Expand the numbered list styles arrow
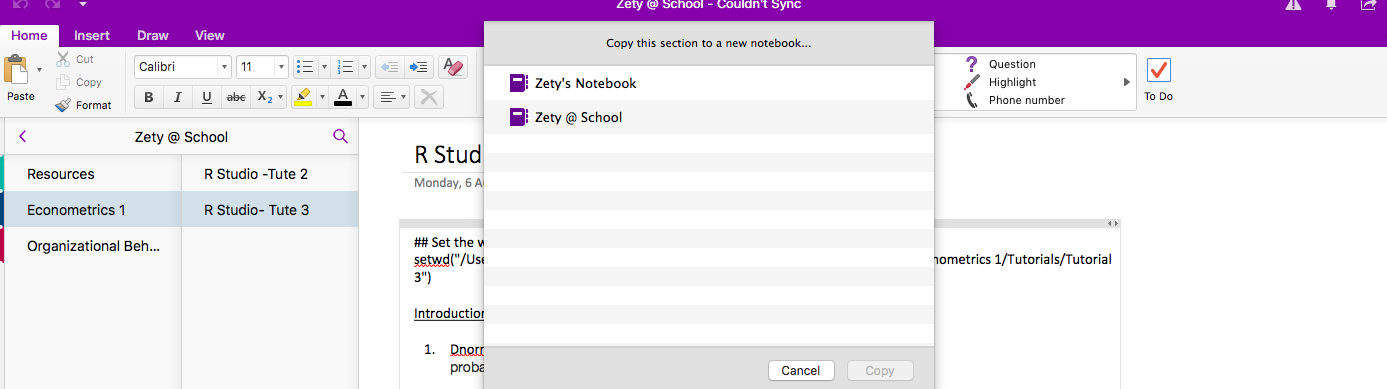This screenshot has width=1387, height=389. coord(364,67)
